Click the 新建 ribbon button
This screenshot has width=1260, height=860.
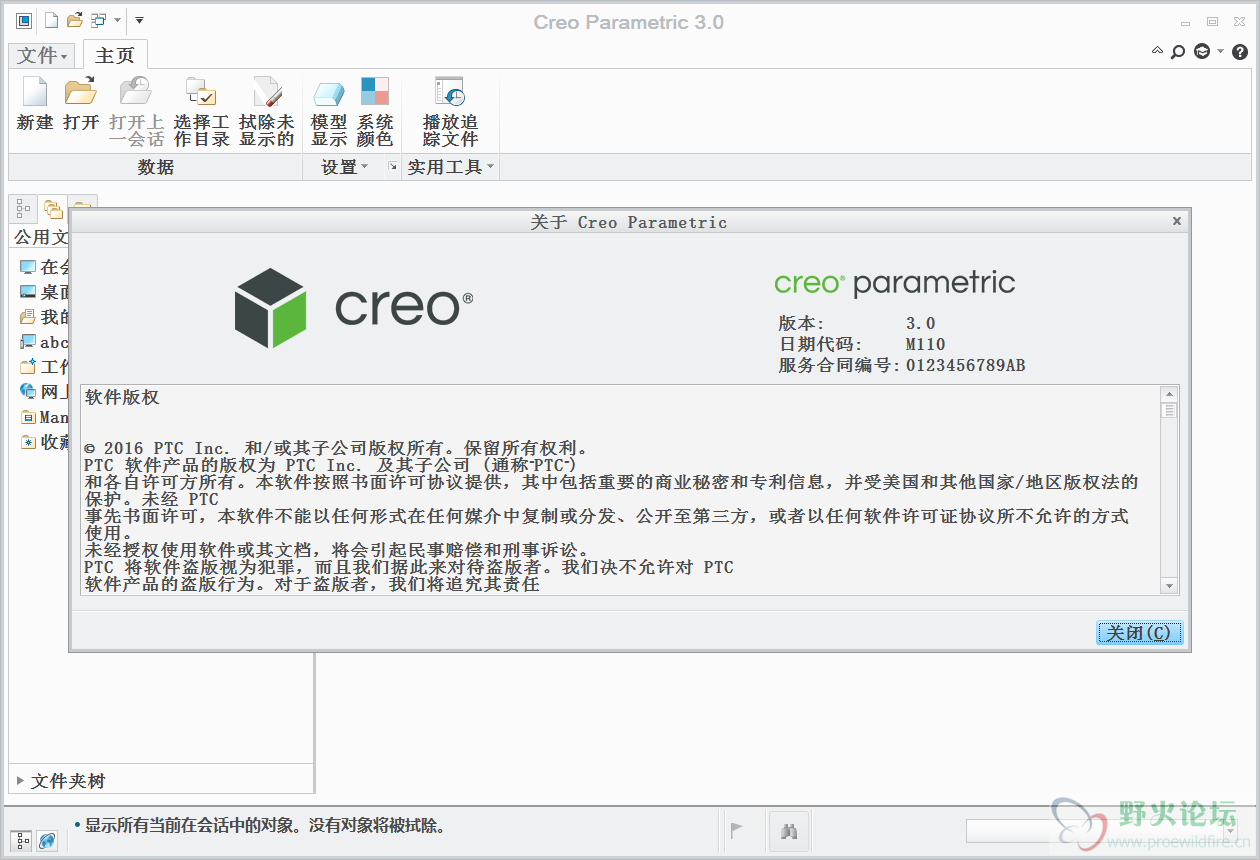tap(35, 104)
